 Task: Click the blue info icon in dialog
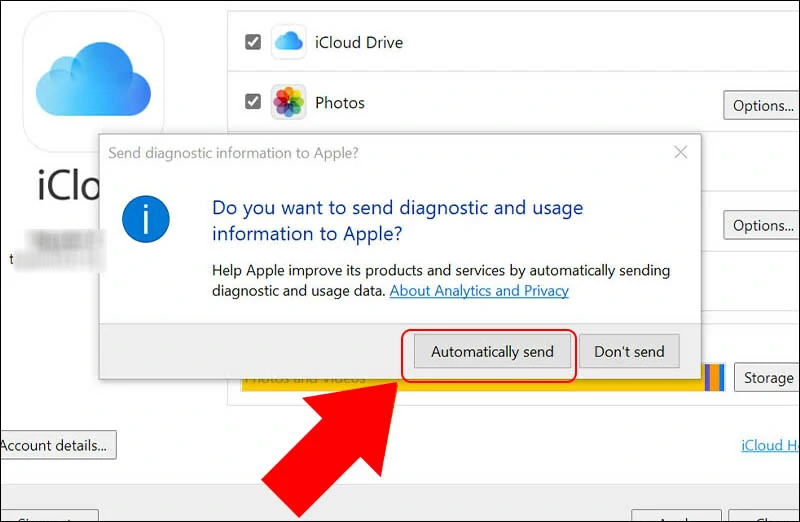point(146,219)
